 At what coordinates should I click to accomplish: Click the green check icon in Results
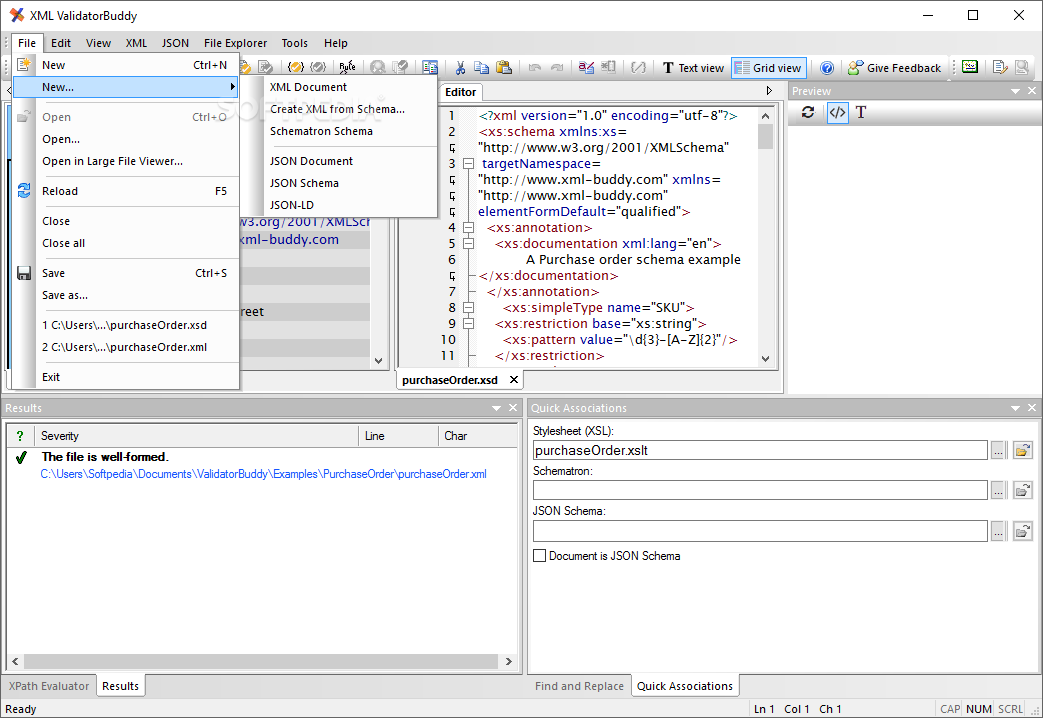(21, 457)
